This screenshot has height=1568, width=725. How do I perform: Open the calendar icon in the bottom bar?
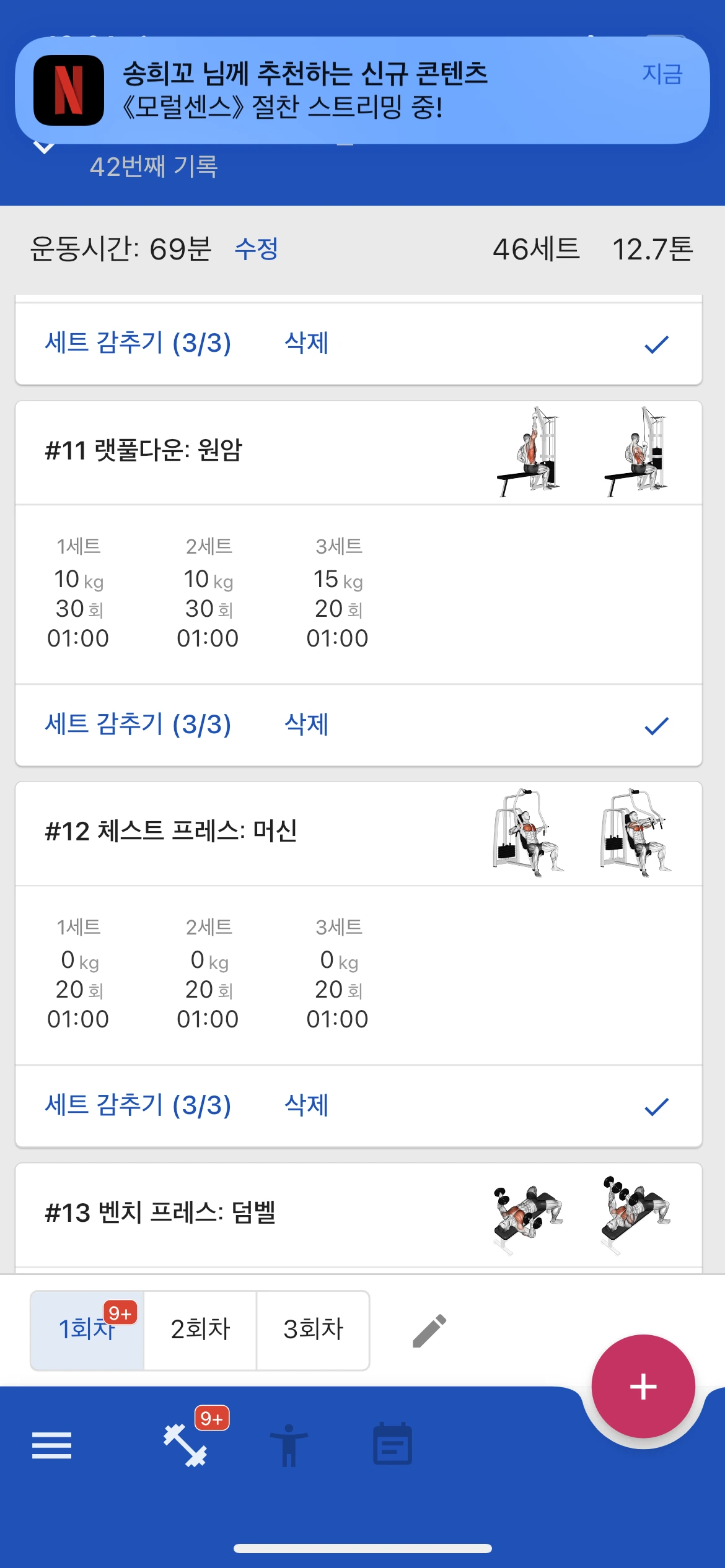[x=392, y=1444]
